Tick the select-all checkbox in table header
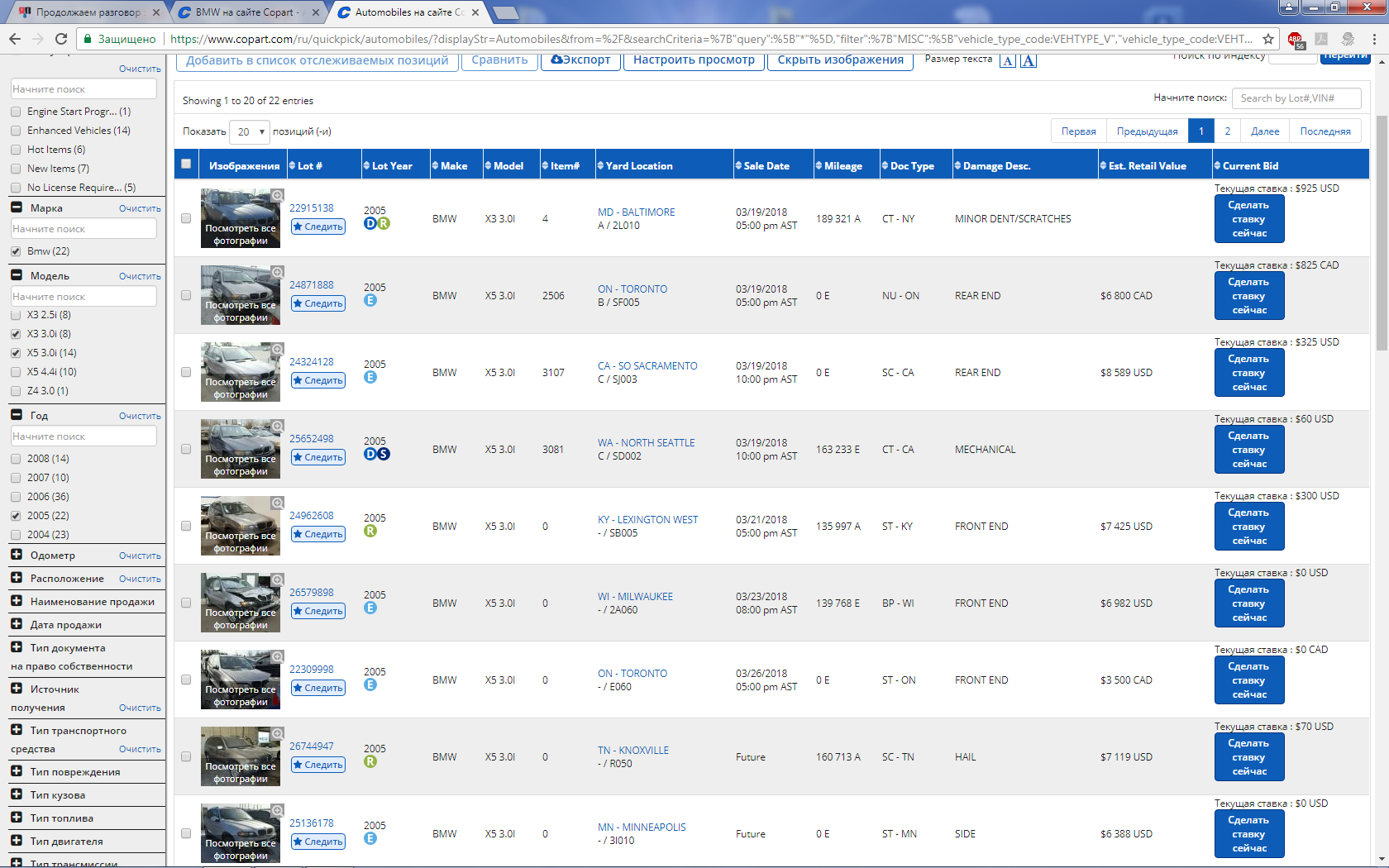1389x868 pixels. (186, 164)
